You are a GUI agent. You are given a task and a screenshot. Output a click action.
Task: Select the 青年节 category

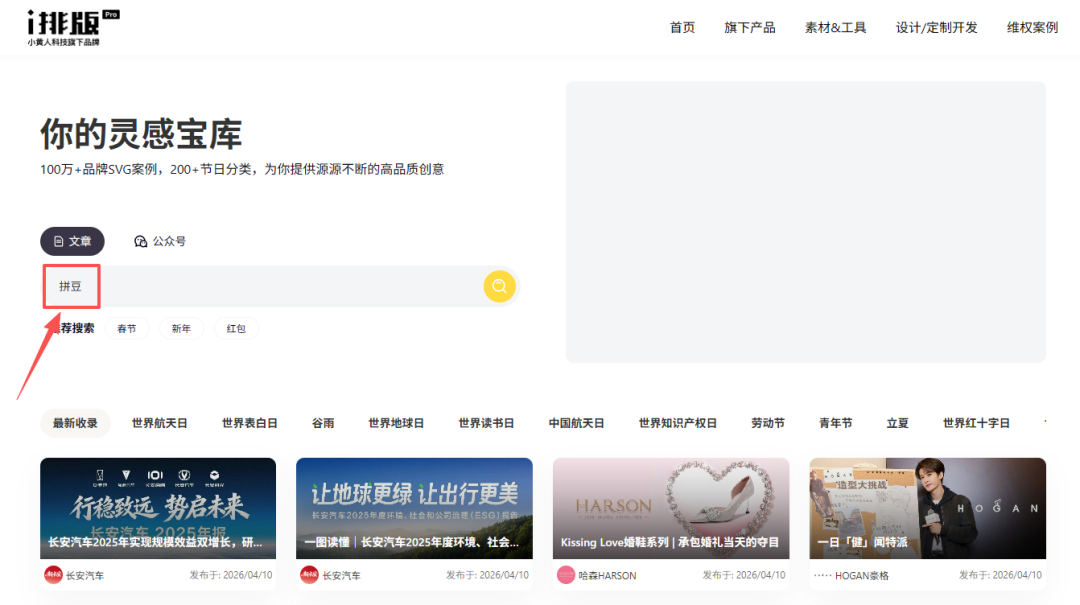(835, 423)
